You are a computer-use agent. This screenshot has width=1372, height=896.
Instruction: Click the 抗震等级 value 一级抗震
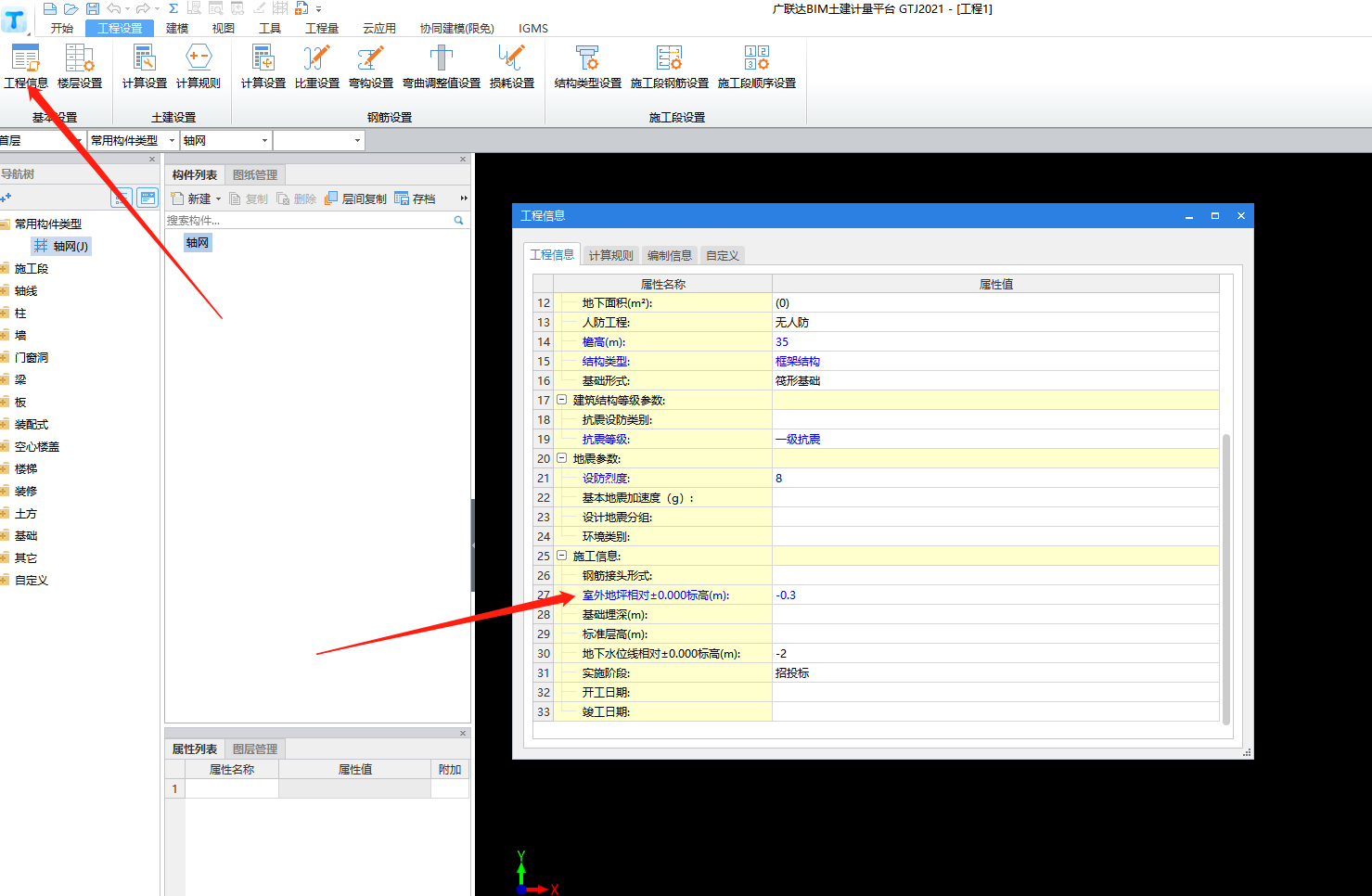pos(995,440)
